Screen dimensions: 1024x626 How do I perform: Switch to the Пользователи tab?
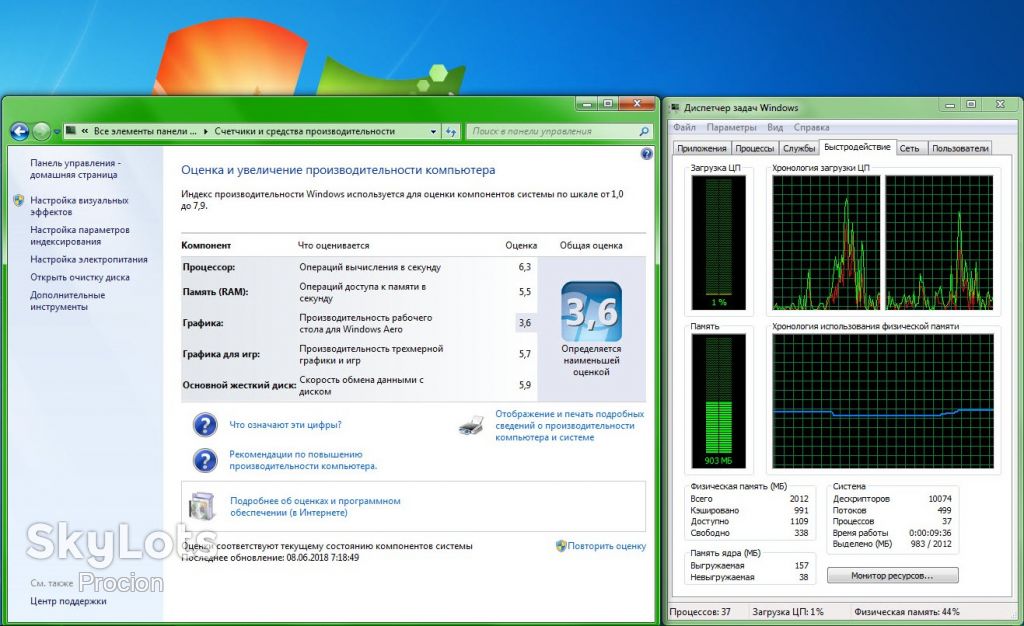pyautogui.click(x=960, y=148)
